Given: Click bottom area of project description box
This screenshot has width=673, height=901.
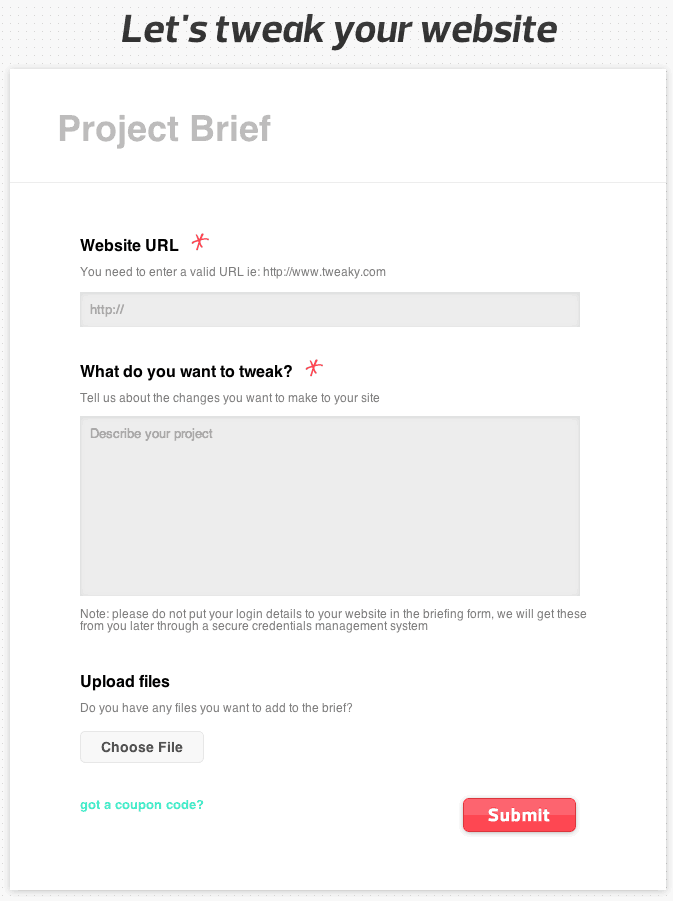Looking at the screenshot, I should pos(329,575).
